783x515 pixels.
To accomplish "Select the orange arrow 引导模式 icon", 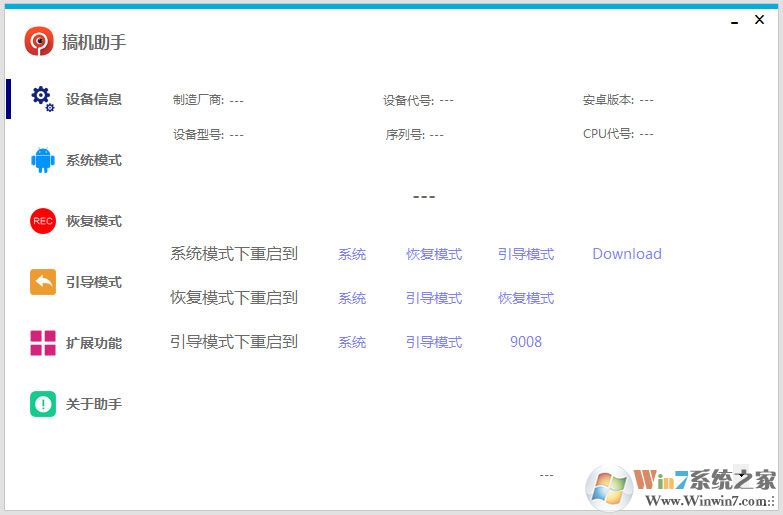I will (x=42, y=282).
